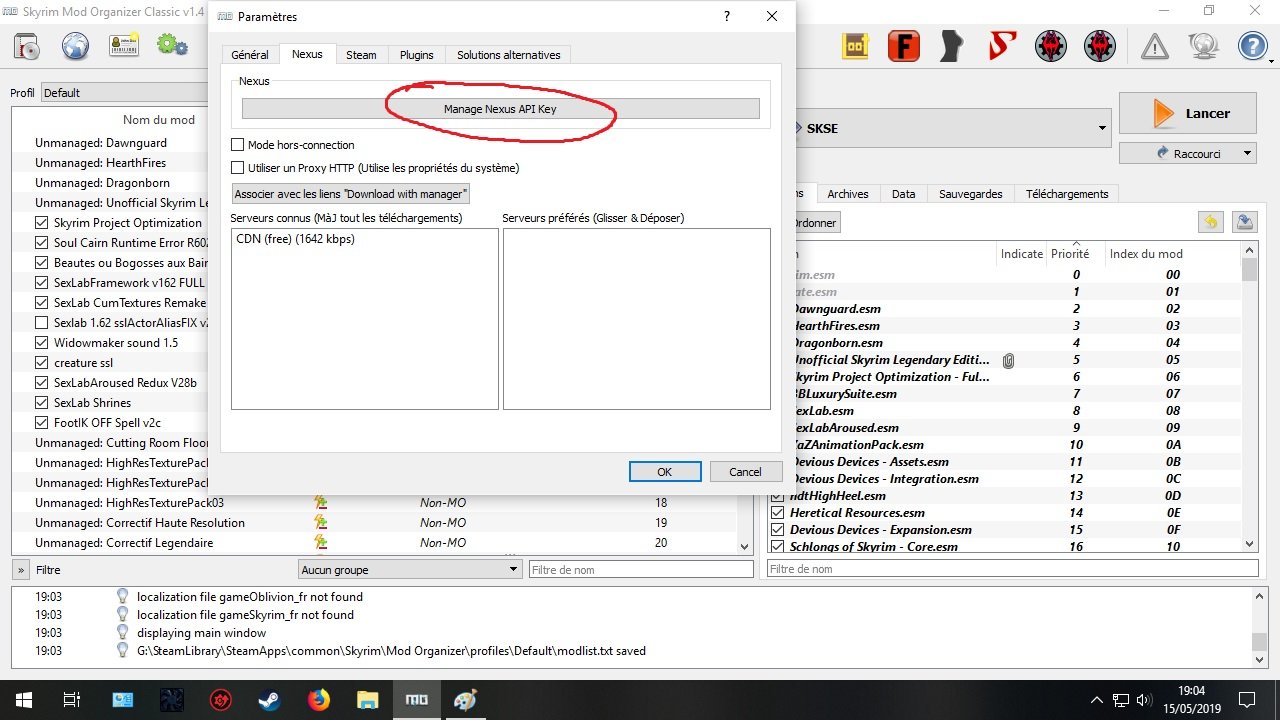
Task: Open the warning triangle problems icon
Action: pyautogui.click(x=1155, y=46)
